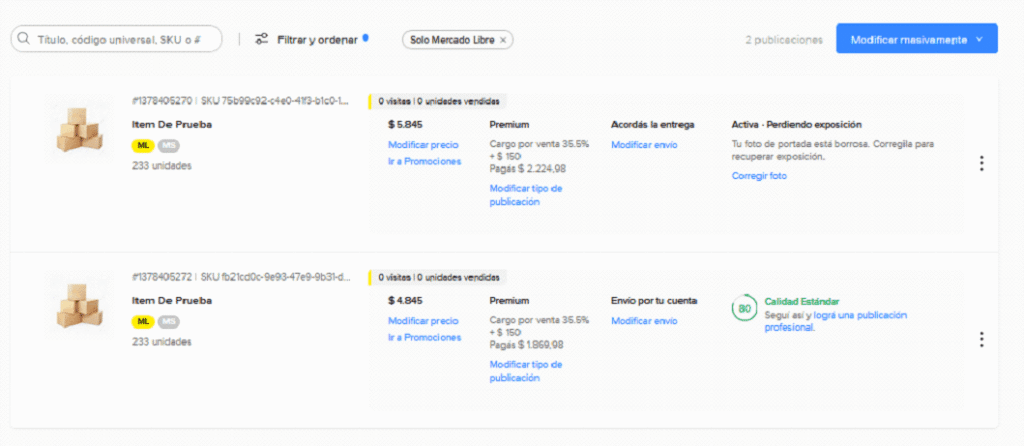Remove the Solo Mercado Libre filter chip
The width and height of the screenshot is (1024, 446).
click(503, 40)
